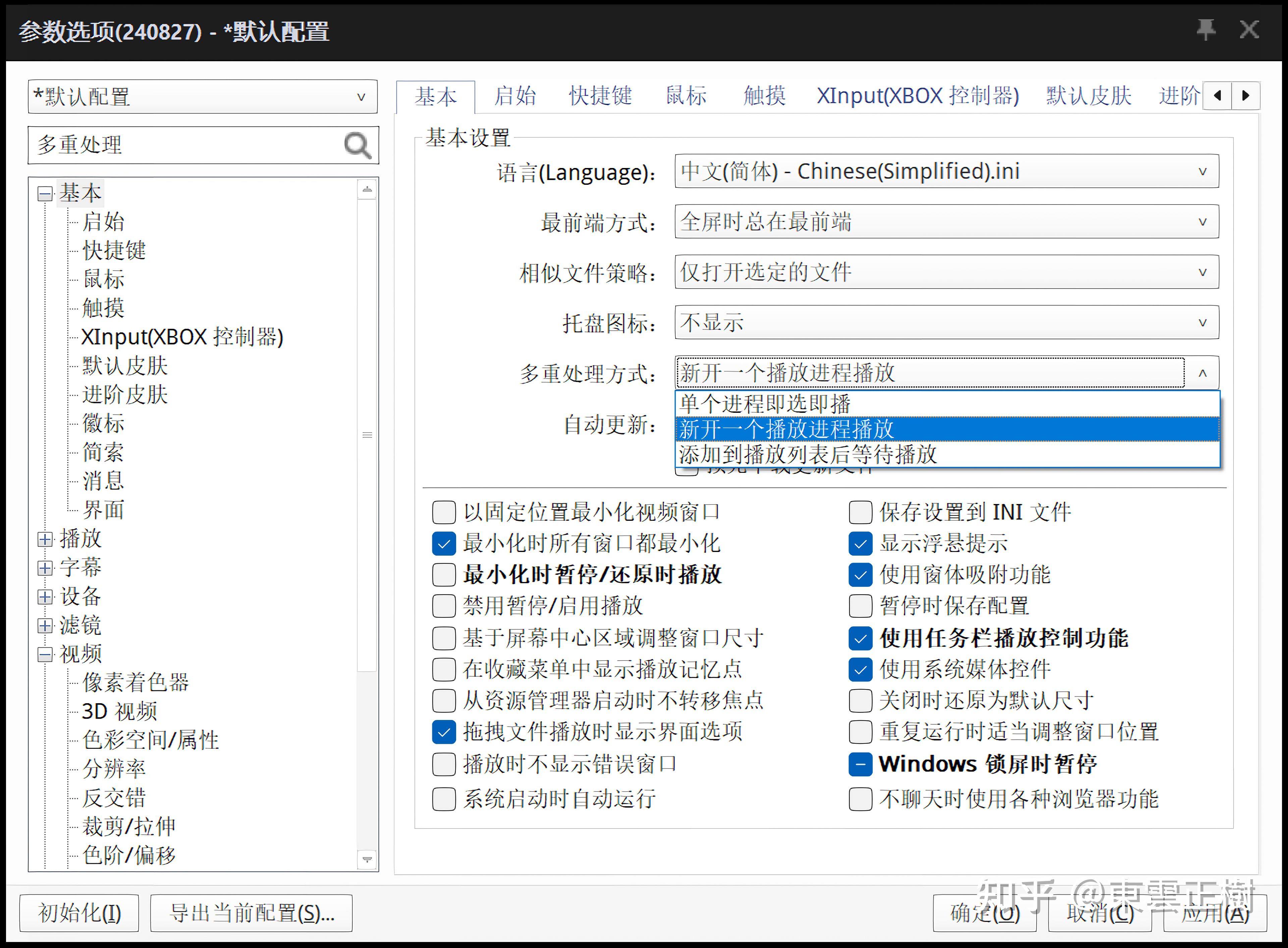Click the tree scrollbar thumb

tap(367, 435)
